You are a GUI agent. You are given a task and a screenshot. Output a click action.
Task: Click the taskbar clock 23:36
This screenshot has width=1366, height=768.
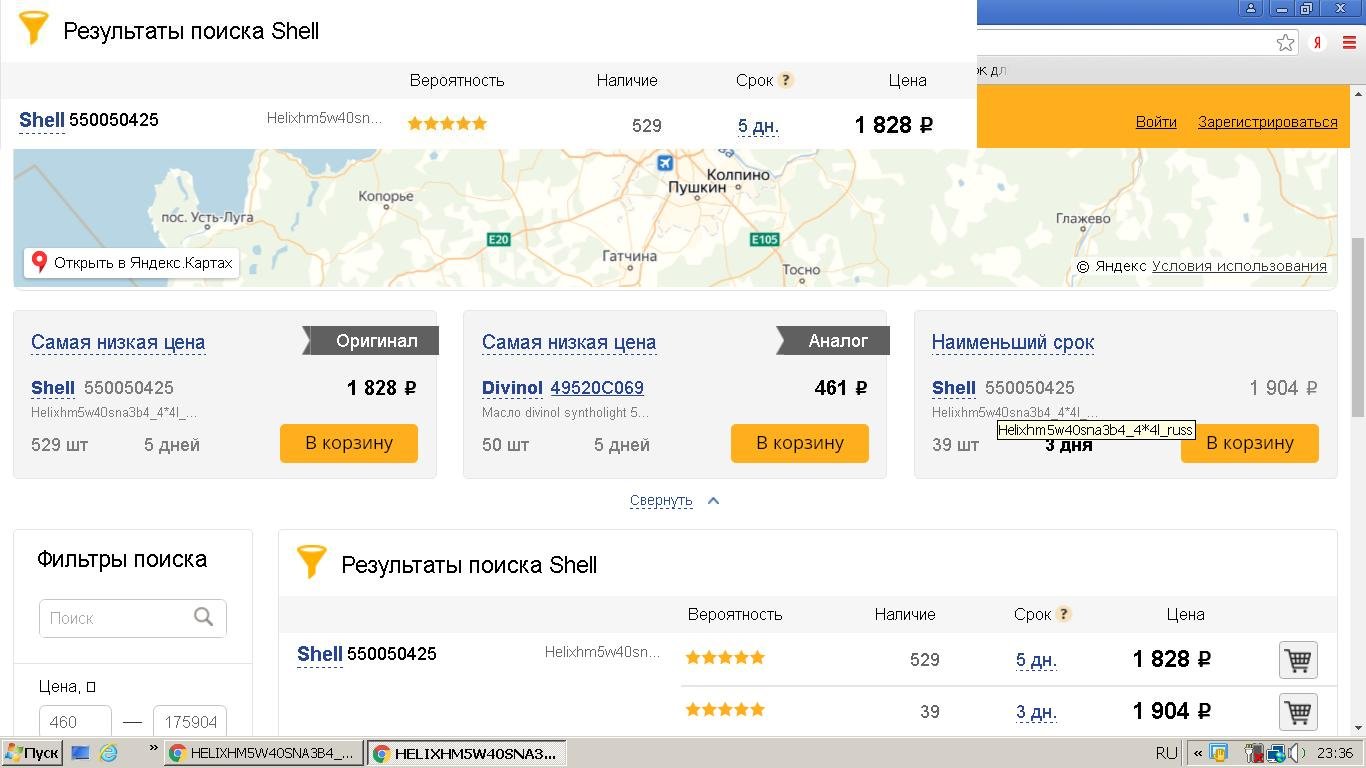click(x=1335, y=753)
